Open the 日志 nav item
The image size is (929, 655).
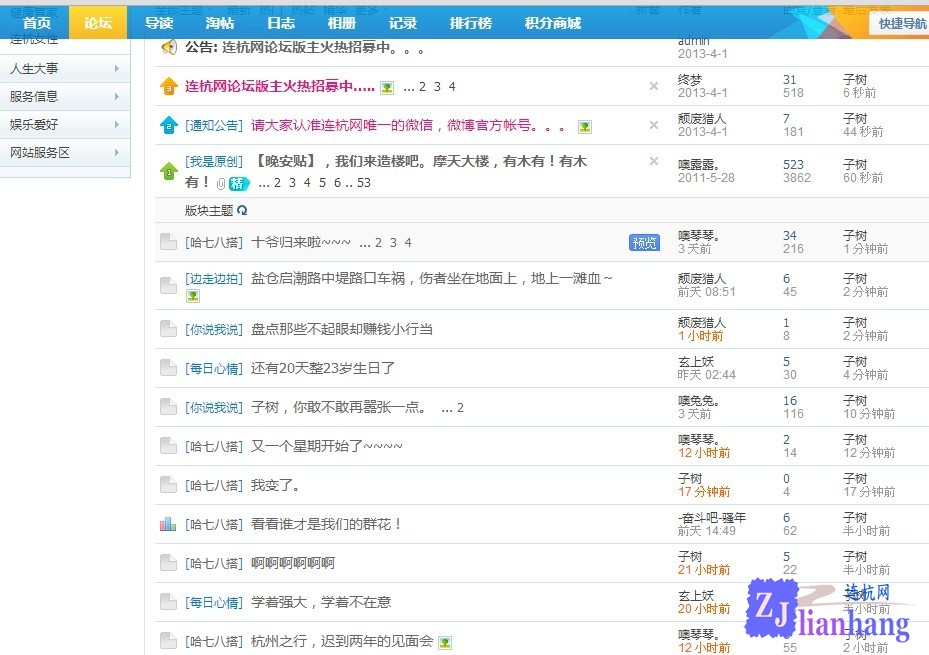pos(281,23)
